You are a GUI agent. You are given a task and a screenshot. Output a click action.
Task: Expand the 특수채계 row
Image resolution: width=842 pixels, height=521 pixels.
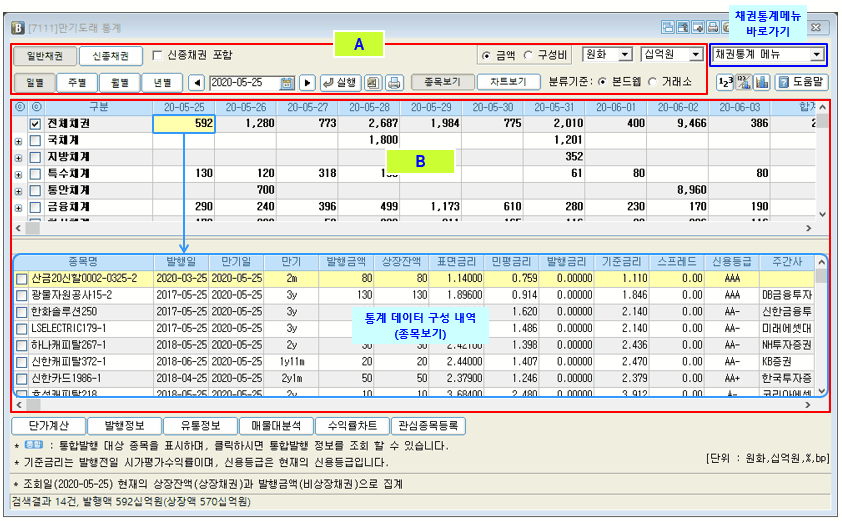tap(19, 175)
